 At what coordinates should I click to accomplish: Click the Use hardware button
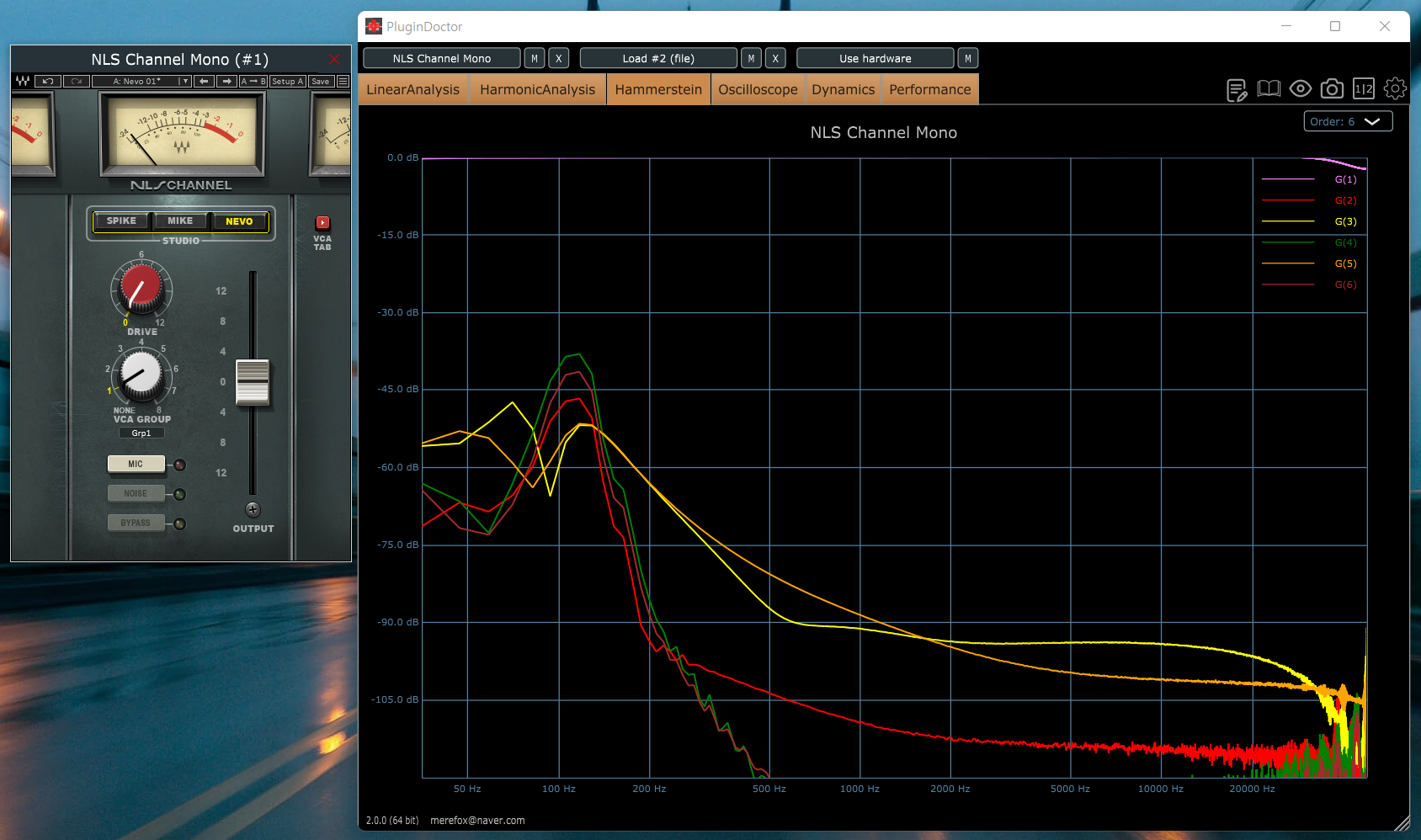pyautogui.click(x=875, y=58)
